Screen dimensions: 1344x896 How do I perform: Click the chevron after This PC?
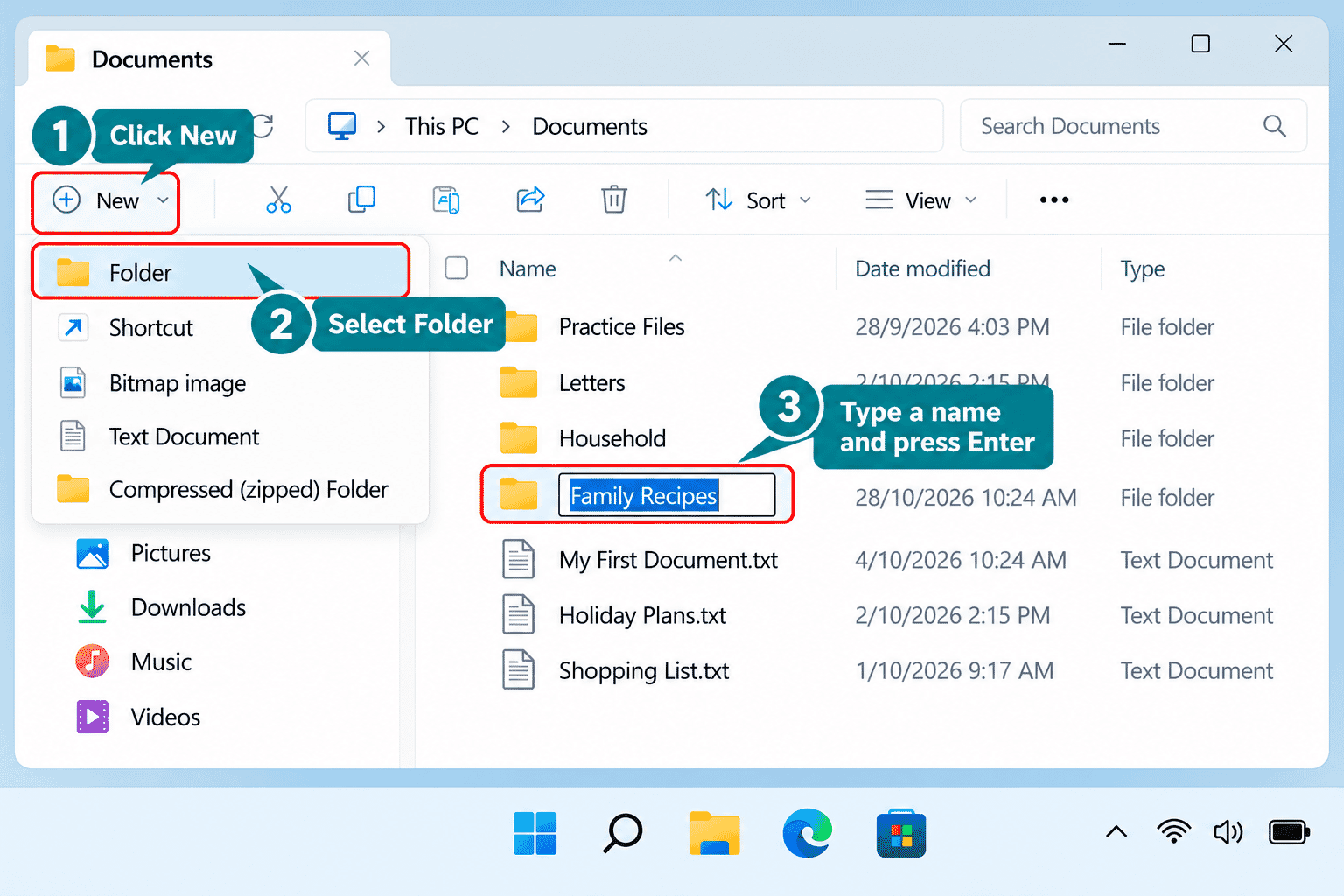pyautogui.click(x=506, y=127)
